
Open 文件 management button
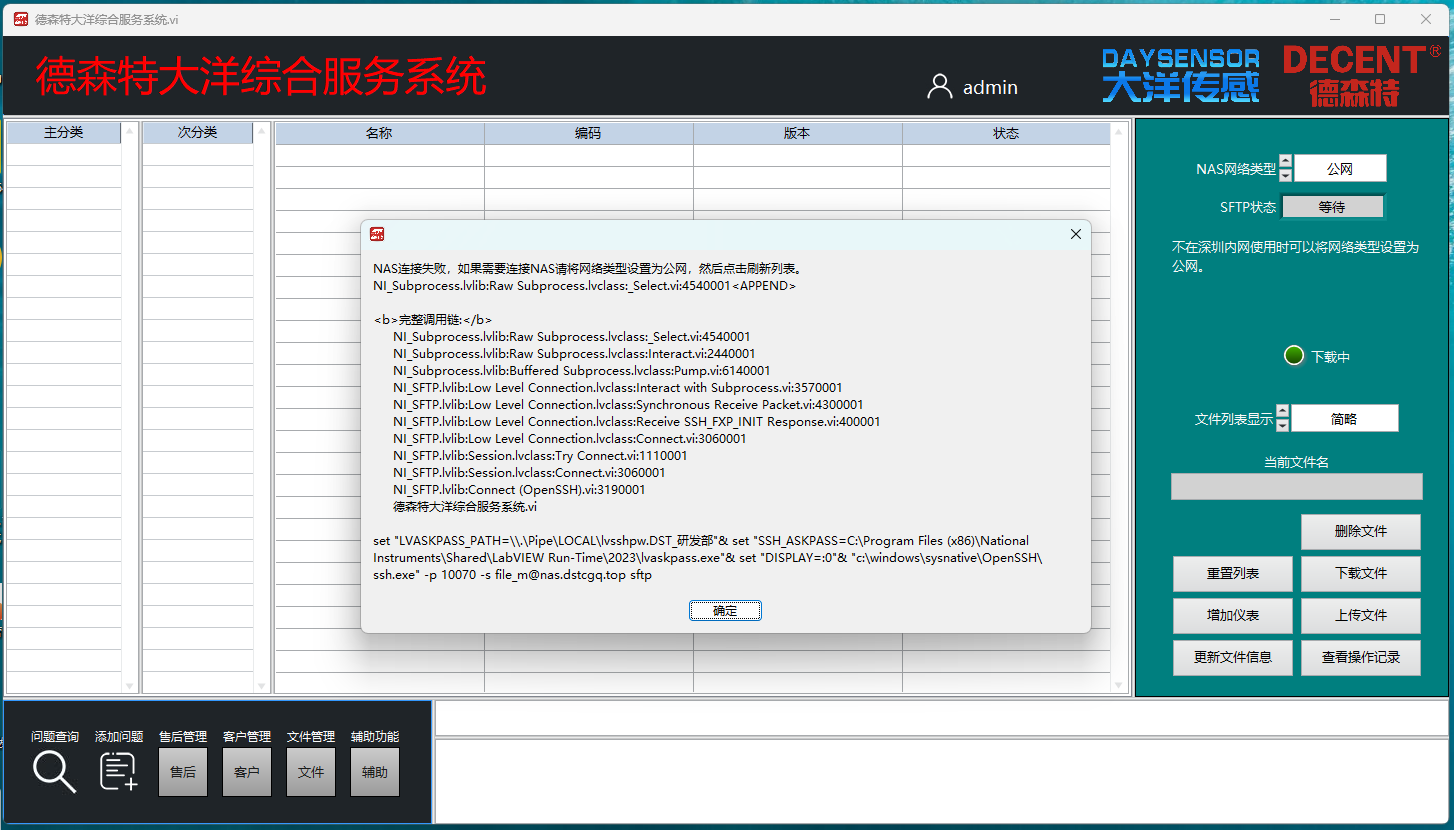click(311, 772)
